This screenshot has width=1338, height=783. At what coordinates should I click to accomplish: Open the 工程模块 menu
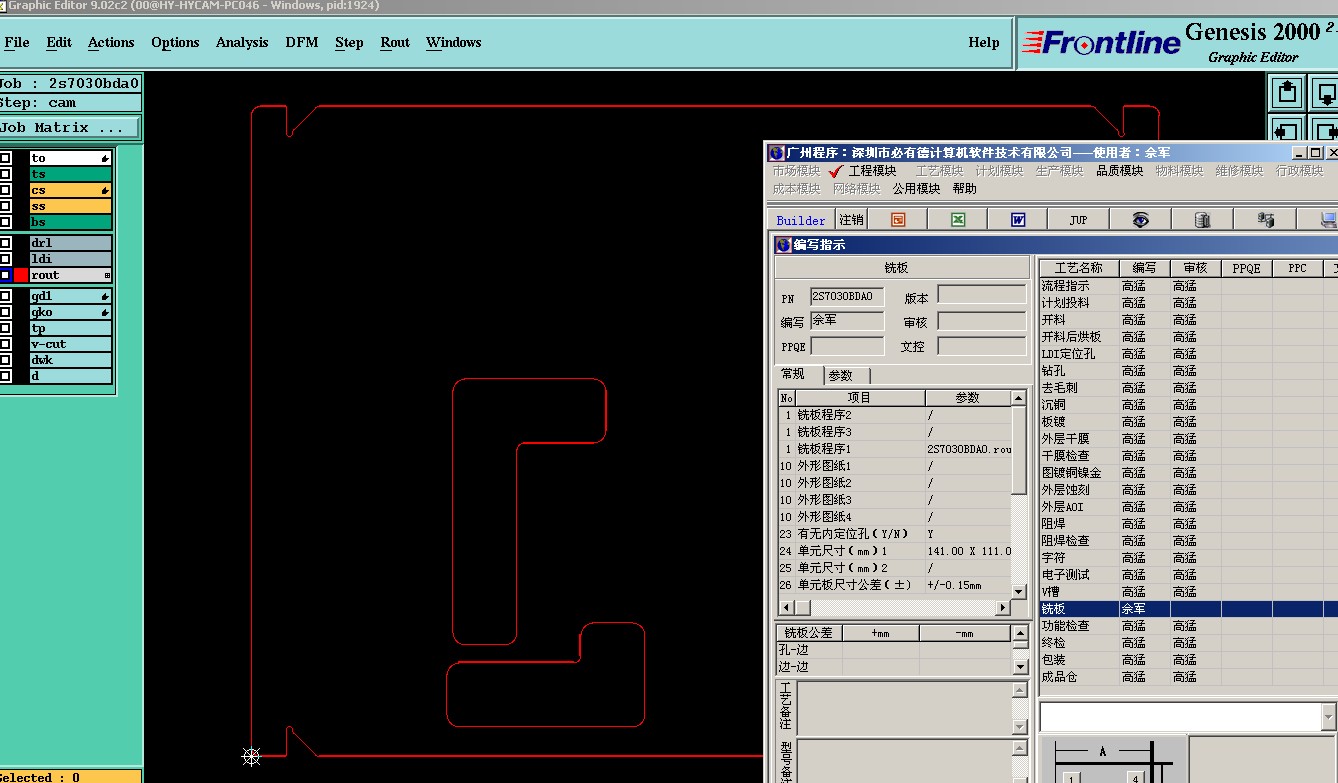click(x=872, y=171)
